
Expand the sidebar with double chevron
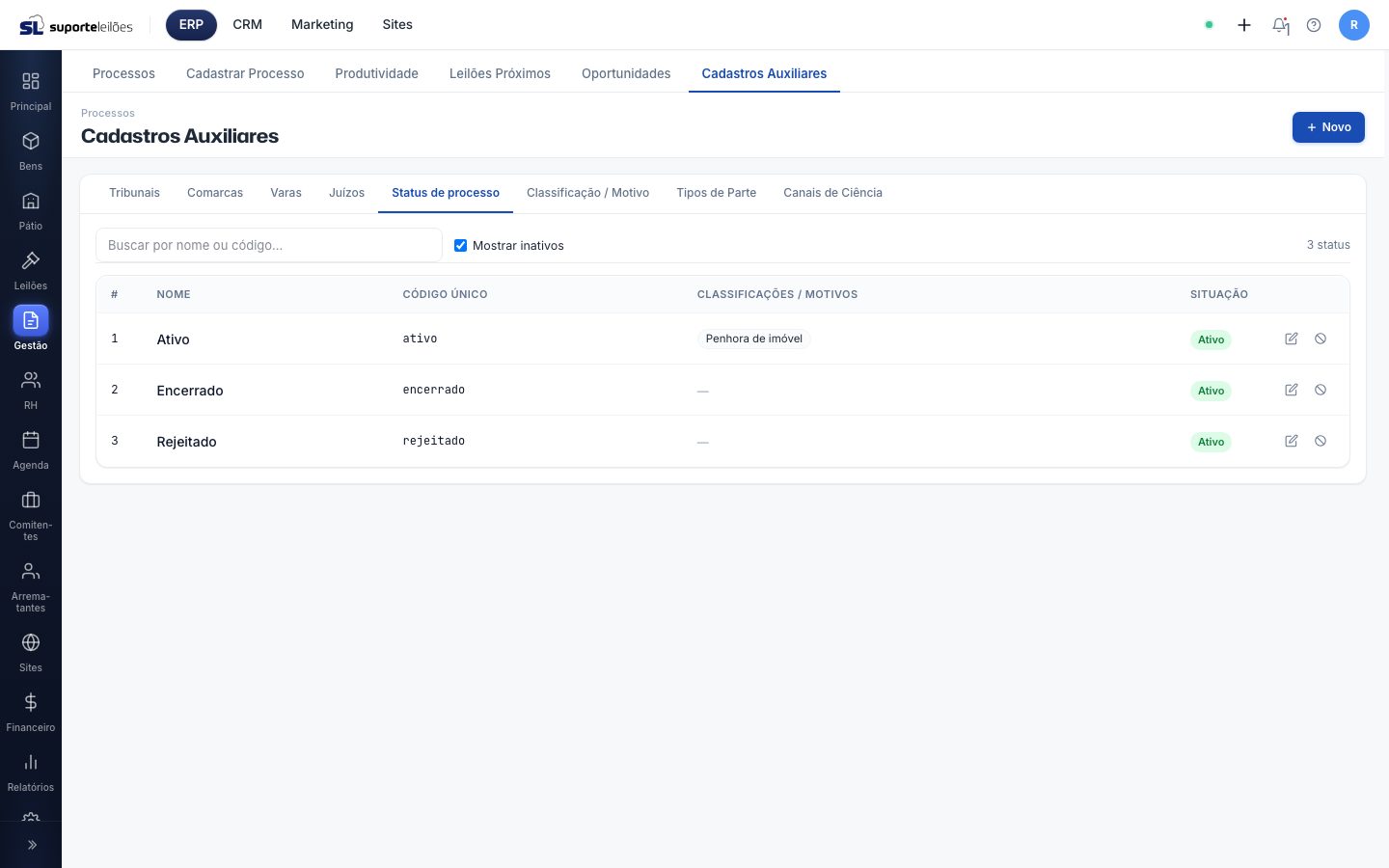pyautogui.click(x=31, y=845)
